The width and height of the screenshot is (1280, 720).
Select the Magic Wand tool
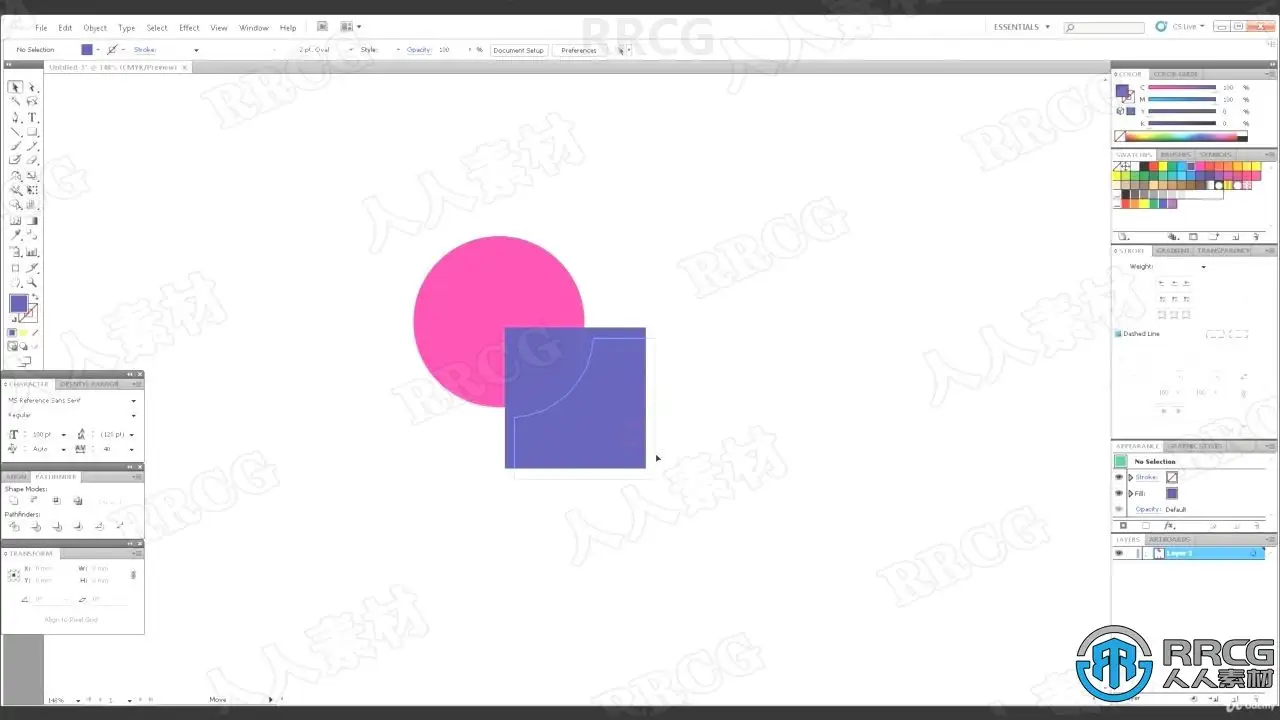point(15,102)
